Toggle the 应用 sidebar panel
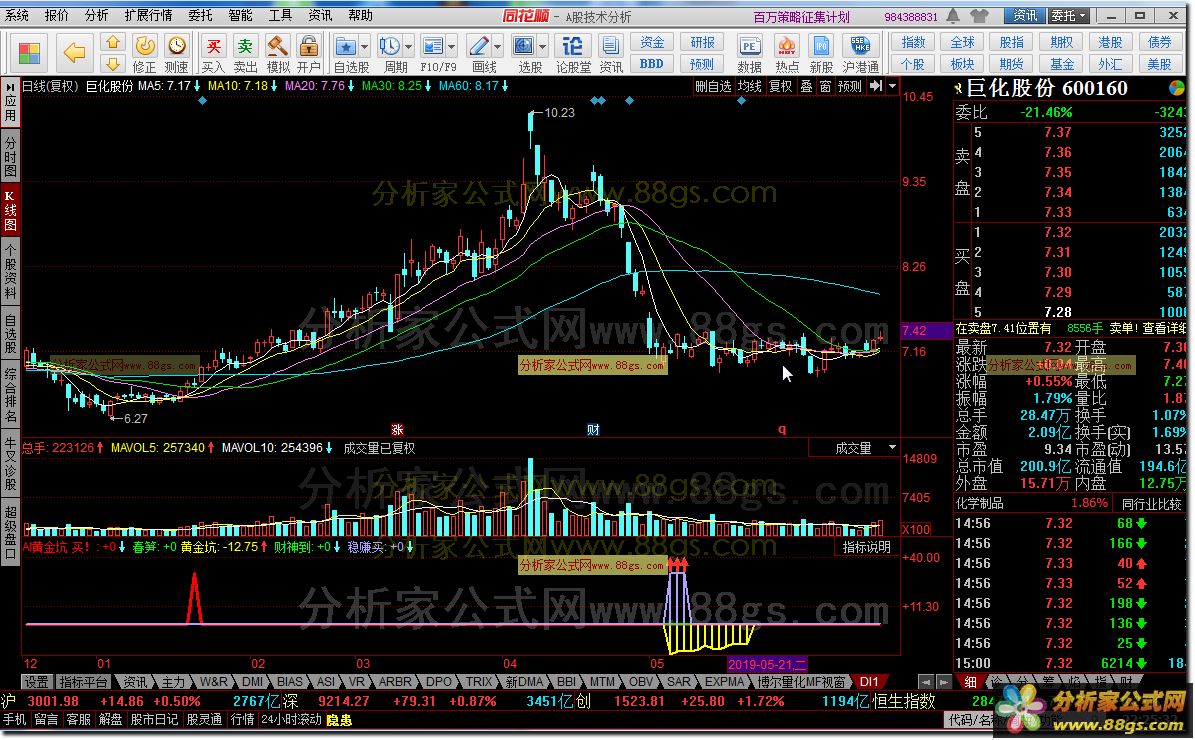Image resolution: width=1195 pixels, height=740 pixels. [x=11, y=101]
